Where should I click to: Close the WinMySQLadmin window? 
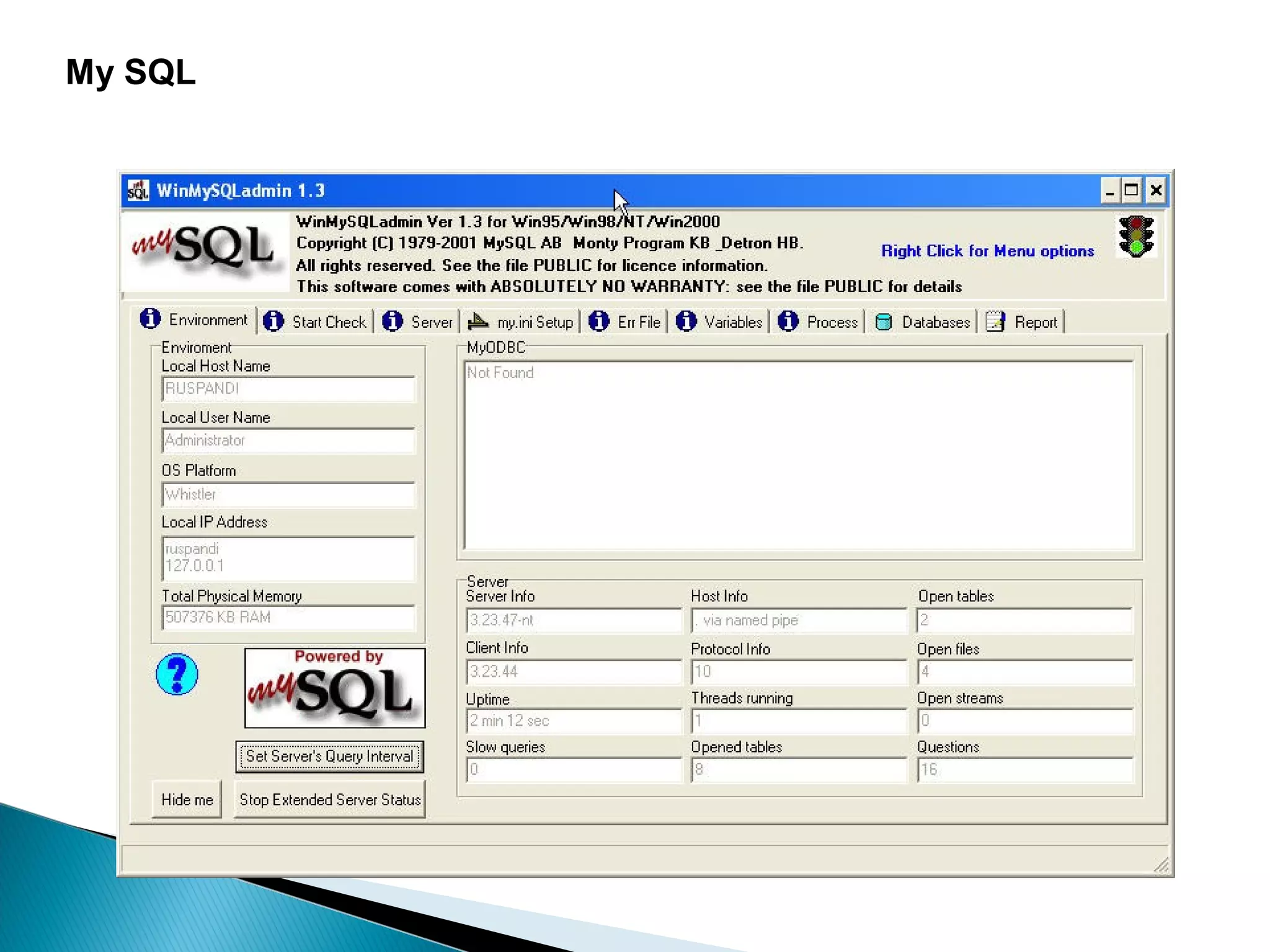tap(1155, 190)
